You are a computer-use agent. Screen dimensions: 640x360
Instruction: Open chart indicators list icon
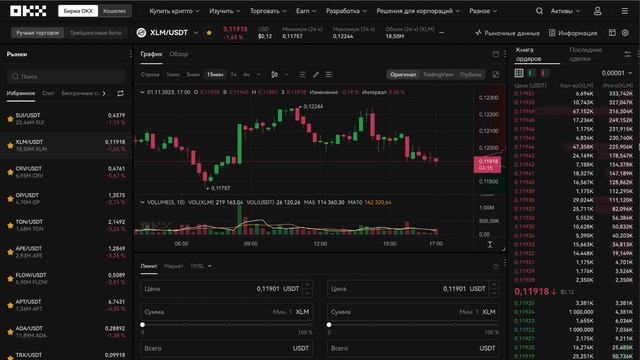[x=302, y=75]
